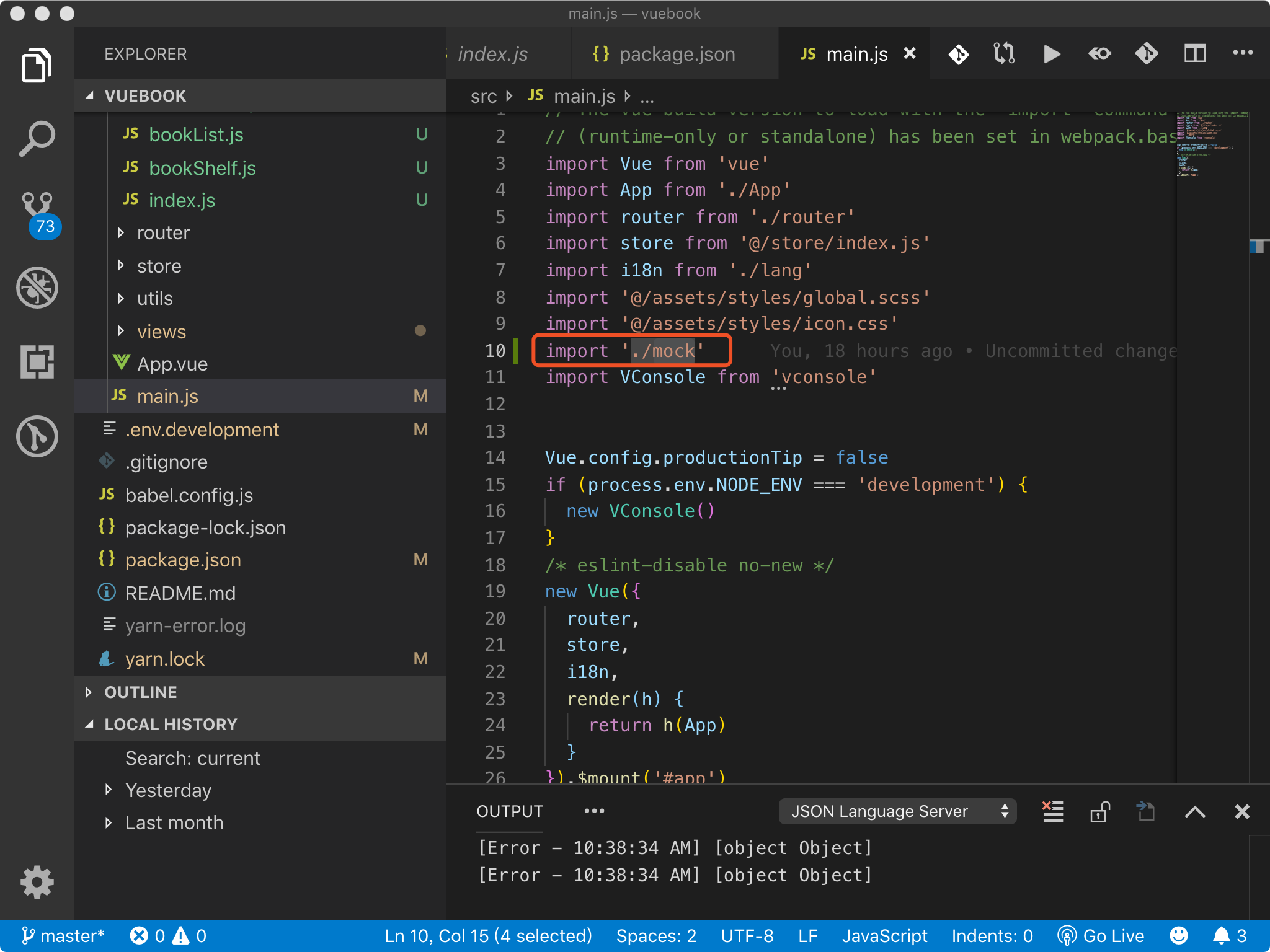
Task: Open JSON Language Server output dropdown
Action: [897, 811]
